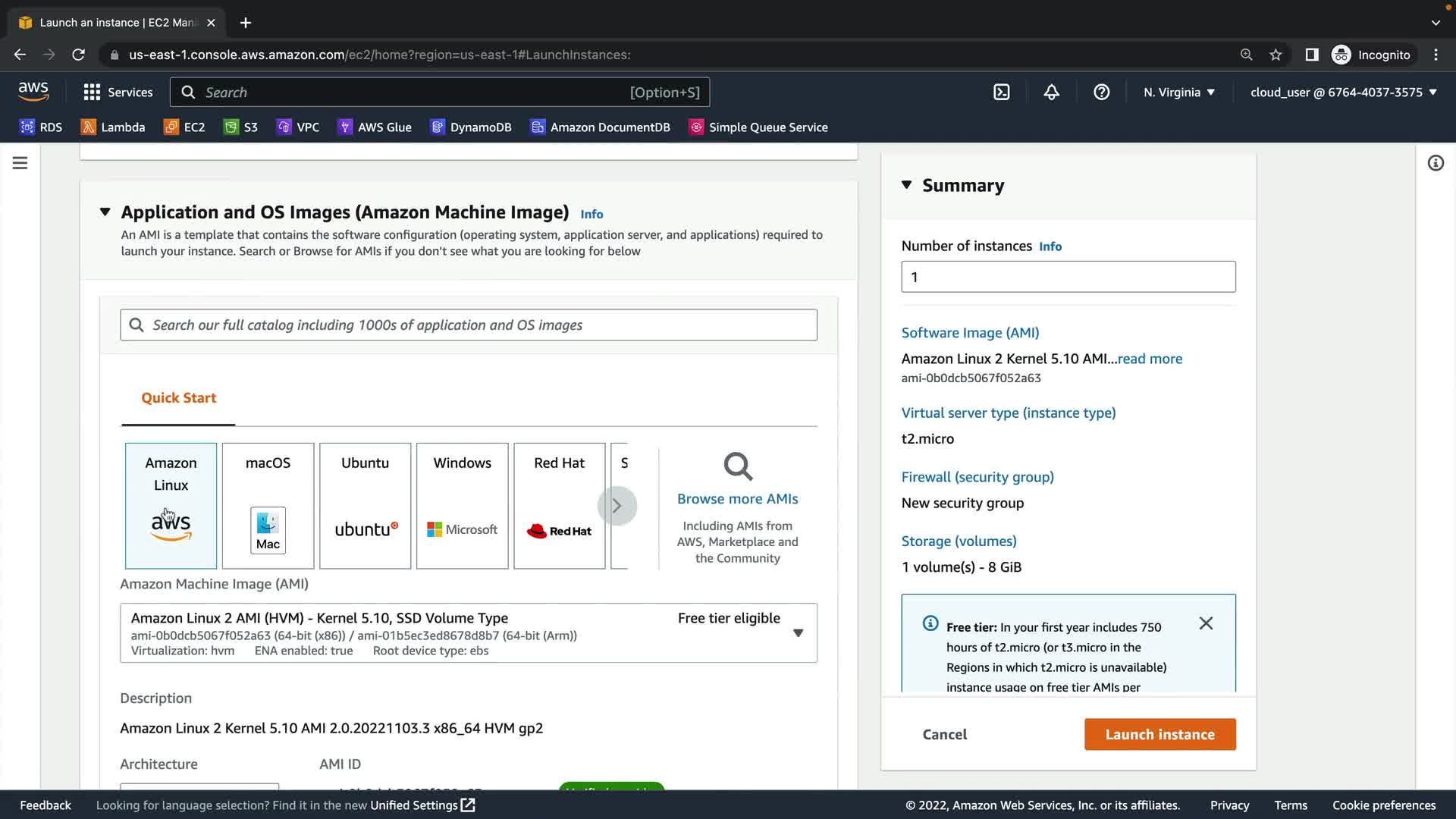The image size is (1456, 819).
Task: Click the Browse more AMIs link
Action: coord(737,499)
